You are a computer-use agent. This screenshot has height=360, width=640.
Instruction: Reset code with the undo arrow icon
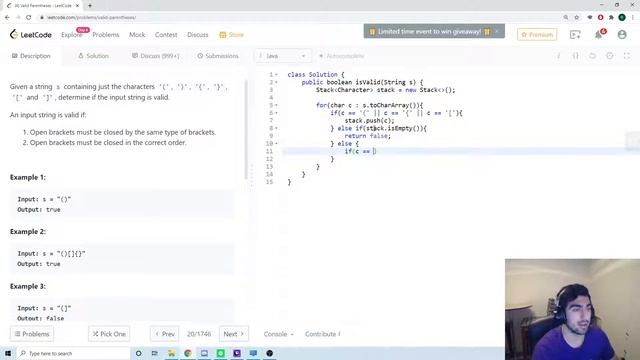(x=593, y=56)
